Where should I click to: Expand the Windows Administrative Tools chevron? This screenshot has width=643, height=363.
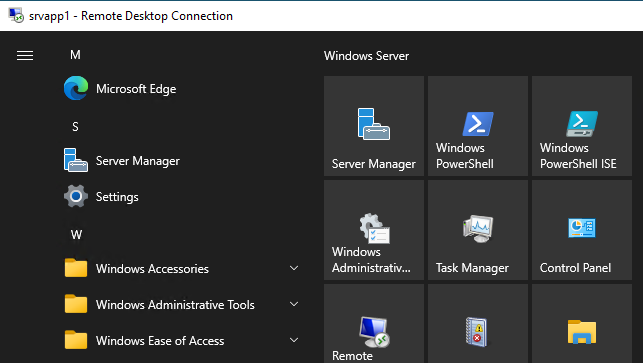point(294,304)
